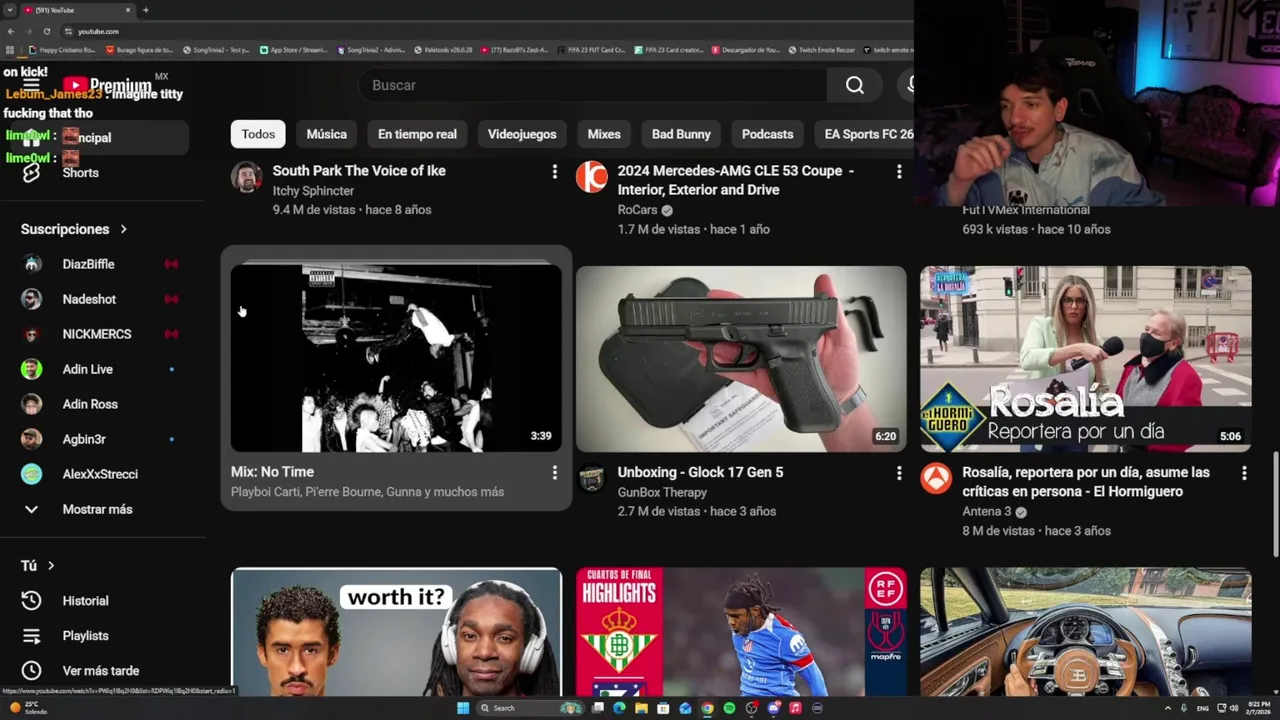1280x720 pixels.
Task: Select the Todos filter chip
Action: pos(258,134)
